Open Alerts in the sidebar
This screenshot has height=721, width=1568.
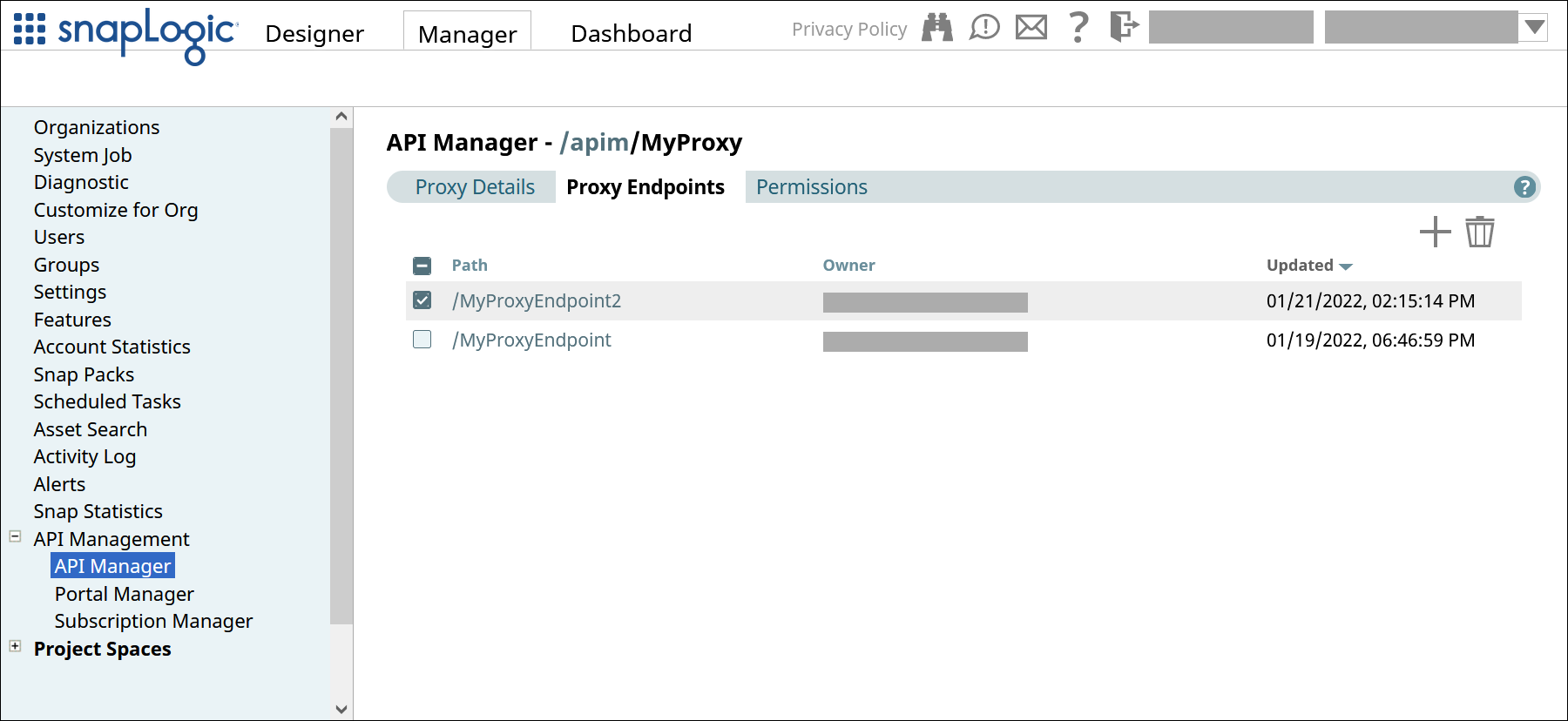click(59, 484)
